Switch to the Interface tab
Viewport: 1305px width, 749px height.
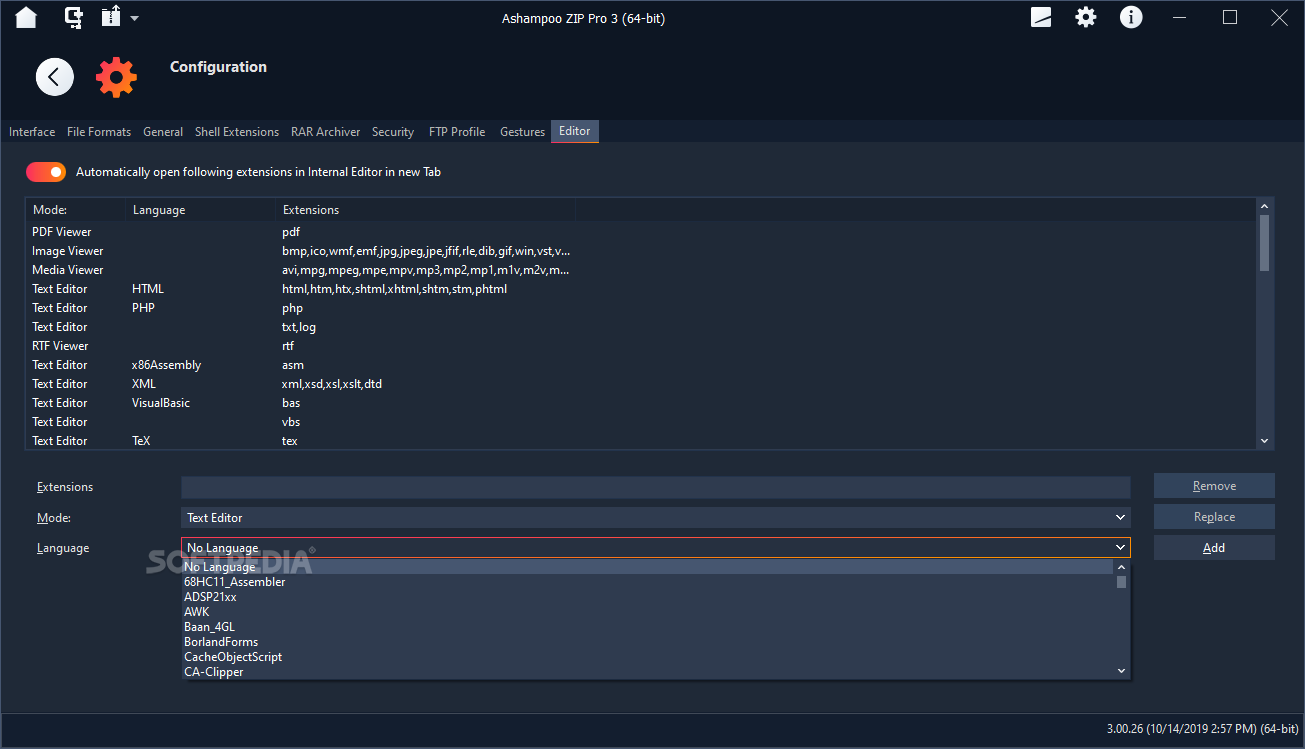pos(32,132)
